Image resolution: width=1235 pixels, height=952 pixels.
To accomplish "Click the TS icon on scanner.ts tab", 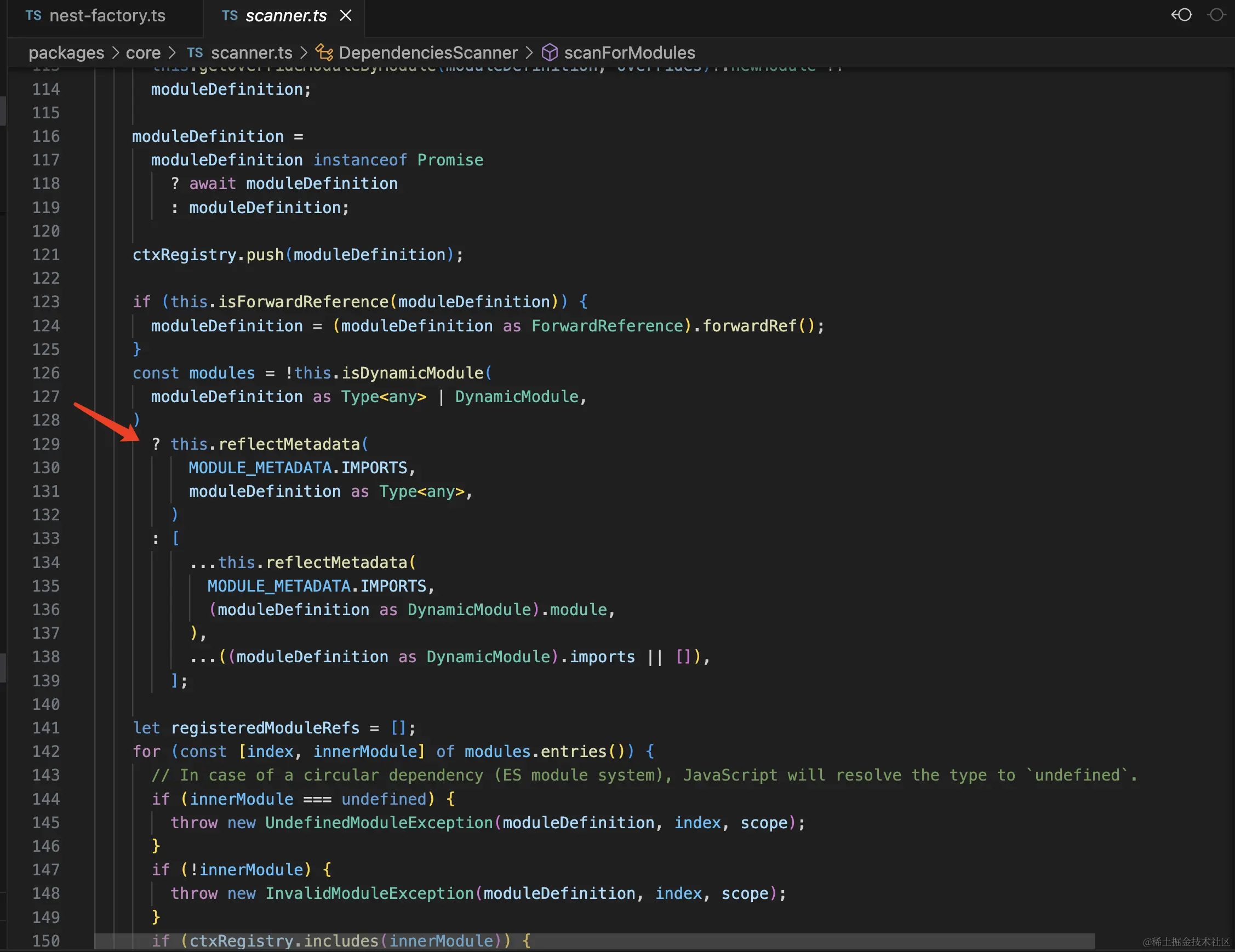I will [230, 16].
